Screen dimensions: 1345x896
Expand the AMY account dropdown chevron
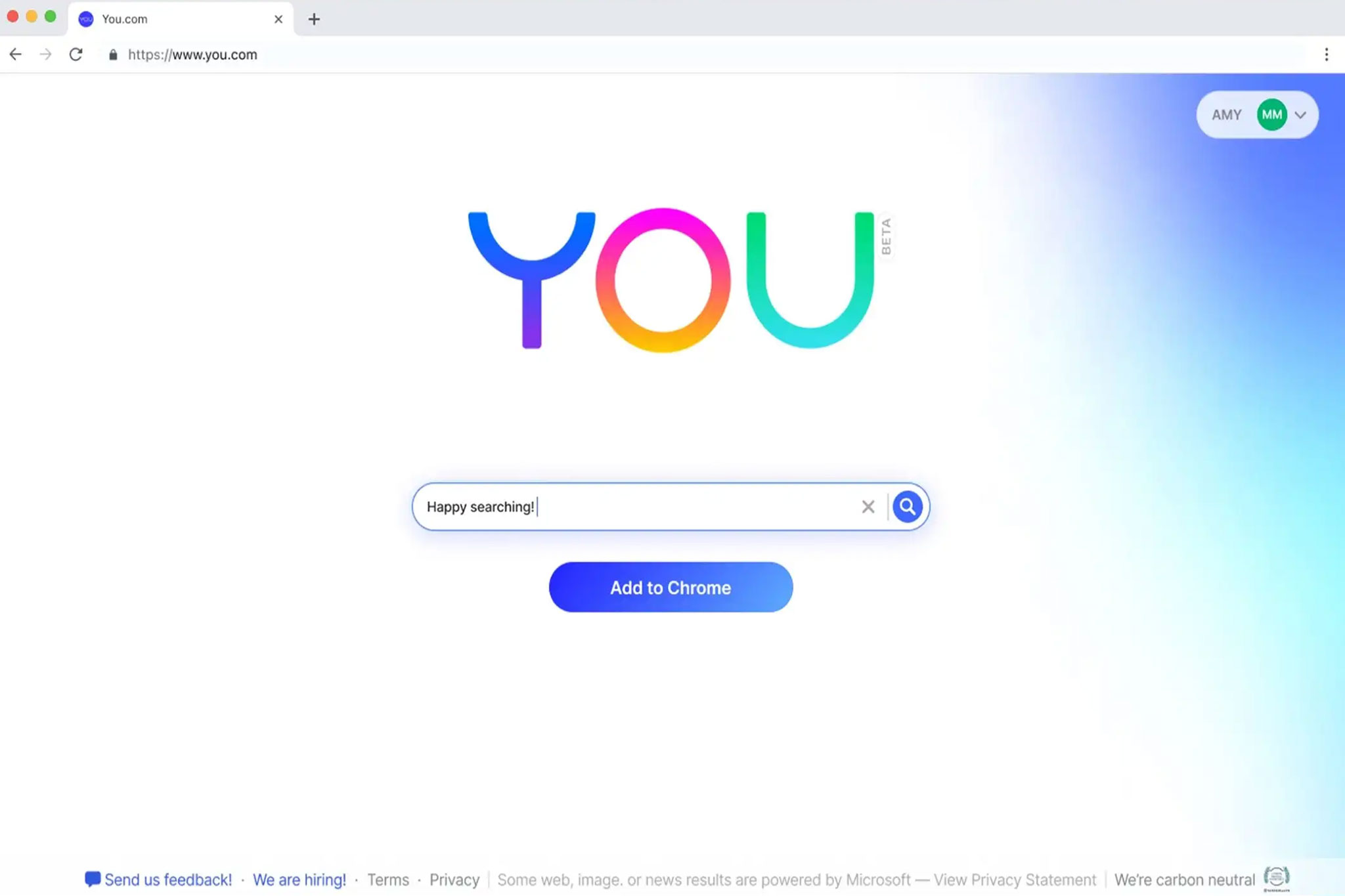click(1300, 115)
